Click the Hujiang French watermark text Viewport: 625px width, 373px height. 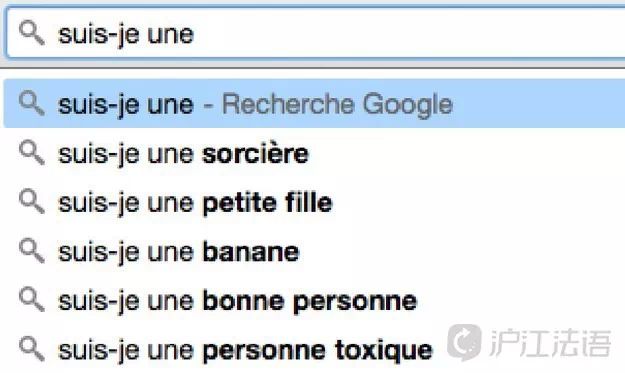550,343
